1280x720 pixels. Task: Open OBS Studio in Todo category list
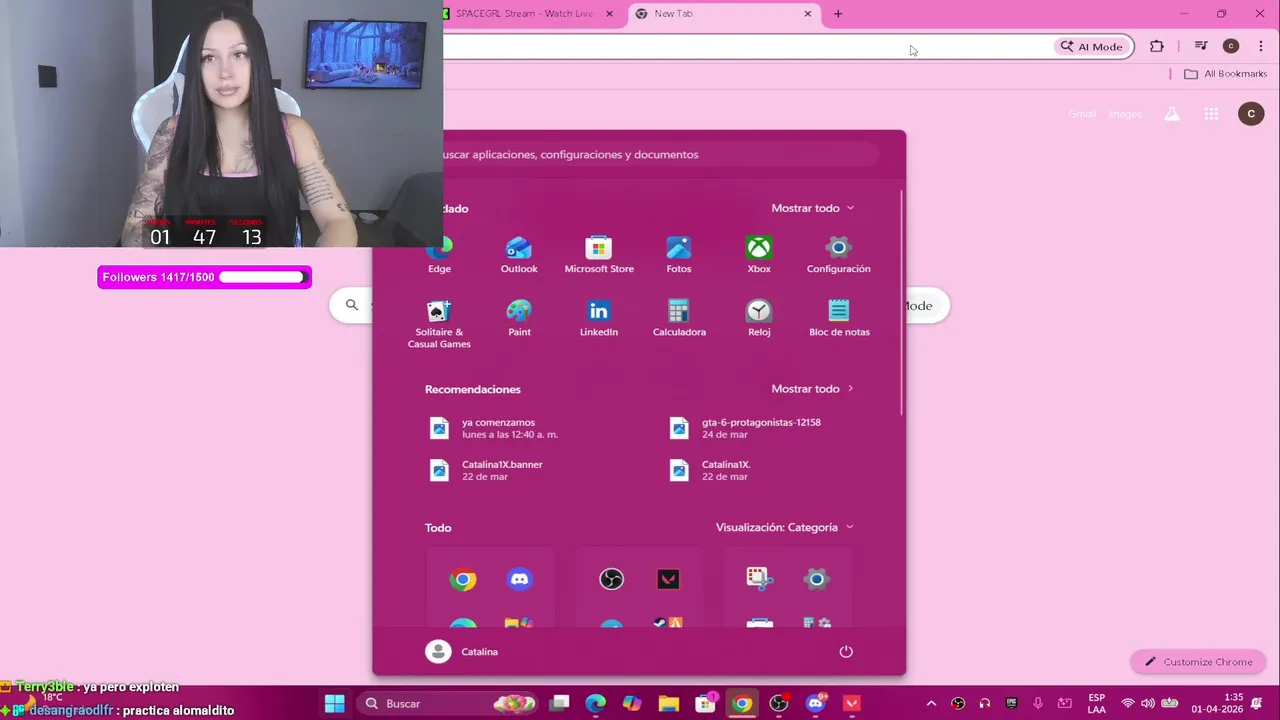pos(611,579)
